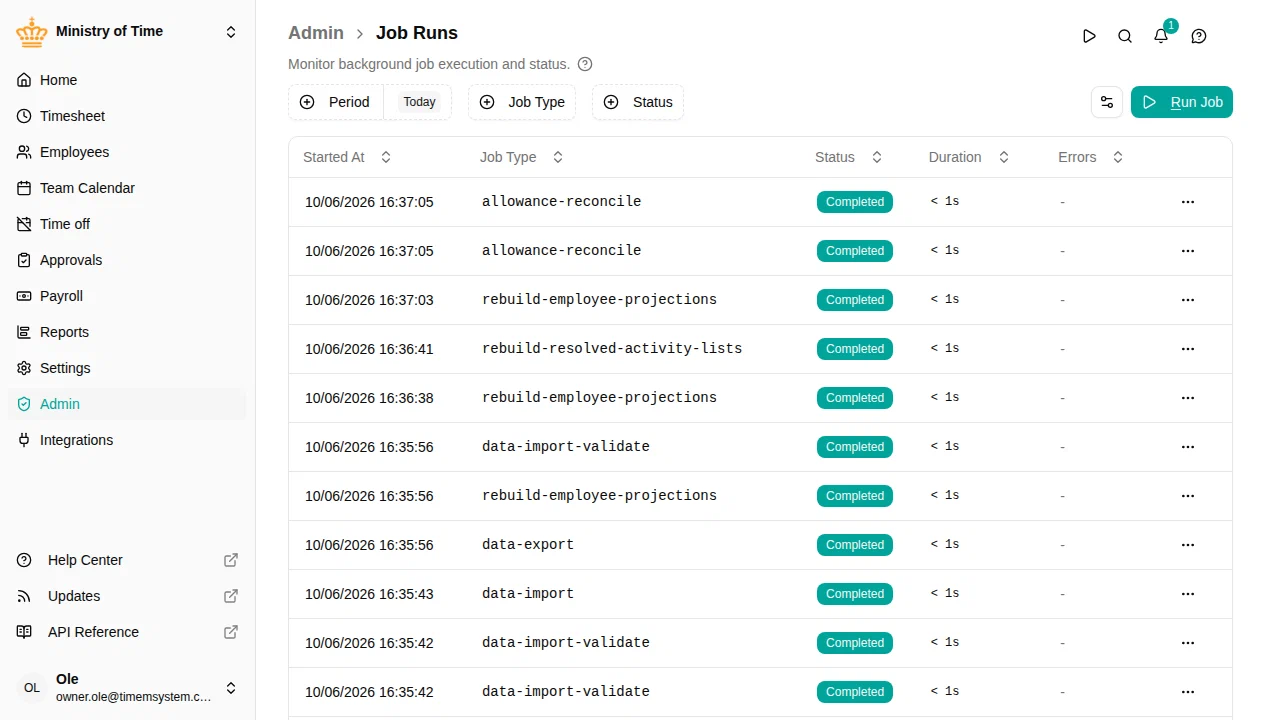Image resolution: width=1280 pixels, height=720 pixels.
Task: Click Completed badge of data-export row
Action: coord(855,545)
